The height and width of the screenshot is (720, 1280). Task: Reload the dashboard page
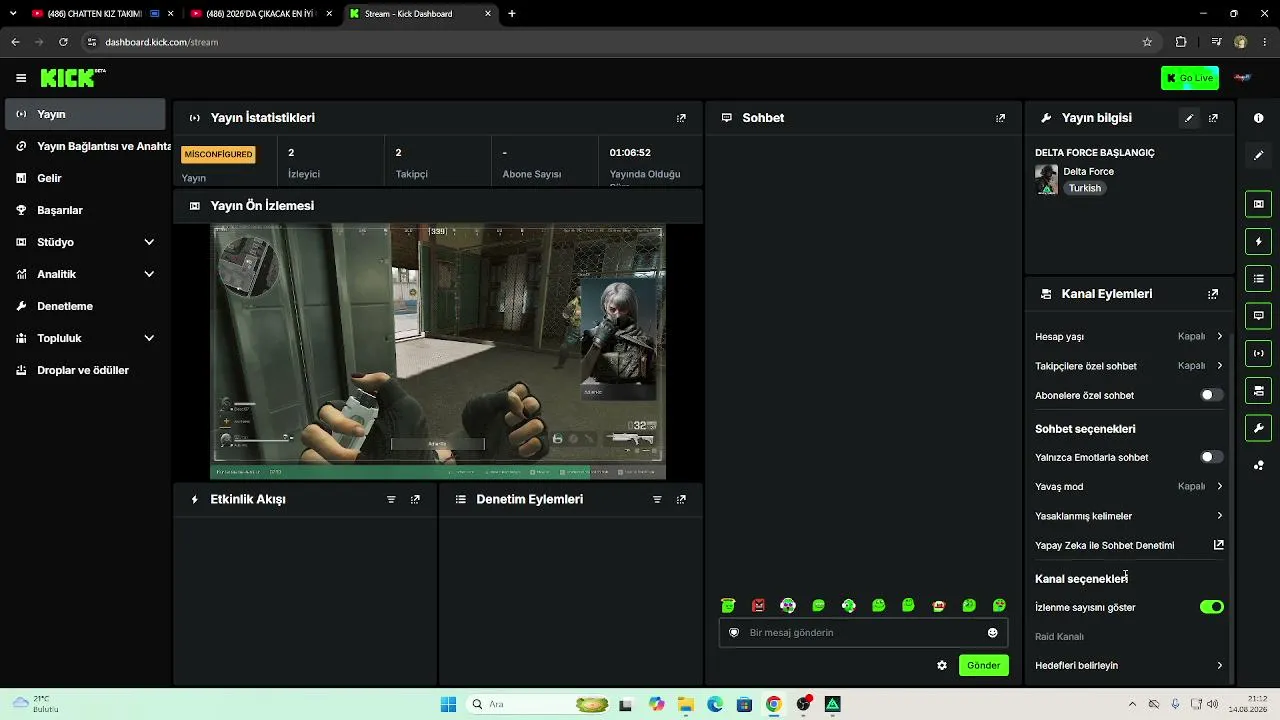(63, 42)
